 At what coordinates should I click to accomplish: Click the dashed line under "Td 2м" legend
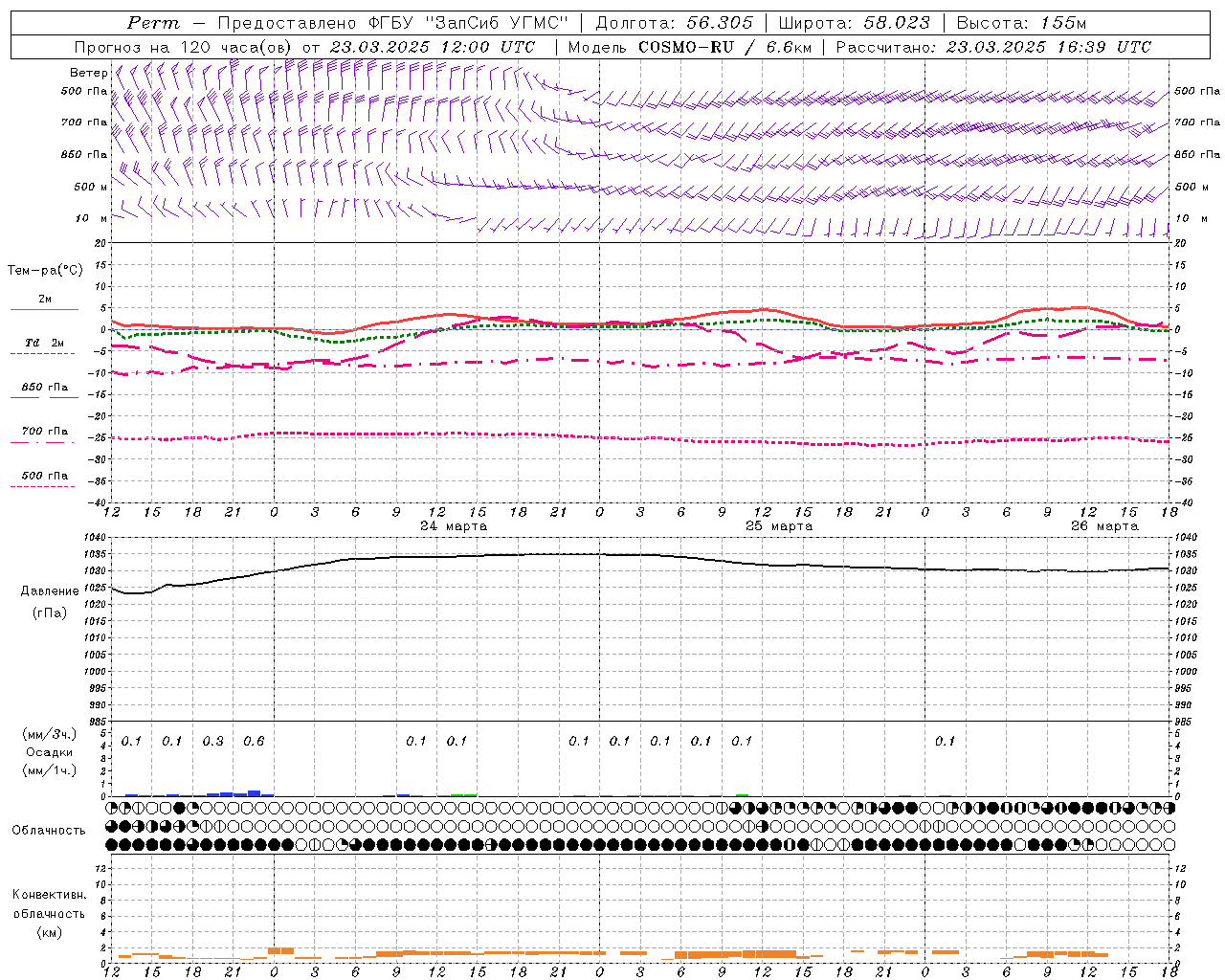click(43, 353)
